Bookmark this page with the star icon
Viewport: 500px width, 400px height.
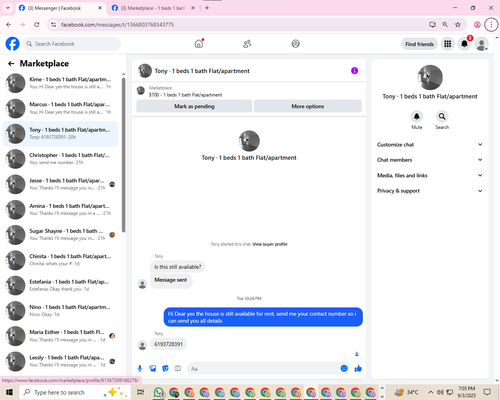point(458,25)
